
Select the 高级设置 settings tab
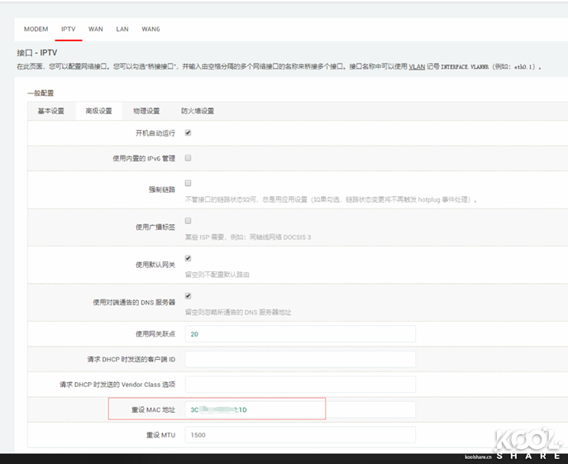(x=99, y=111)
